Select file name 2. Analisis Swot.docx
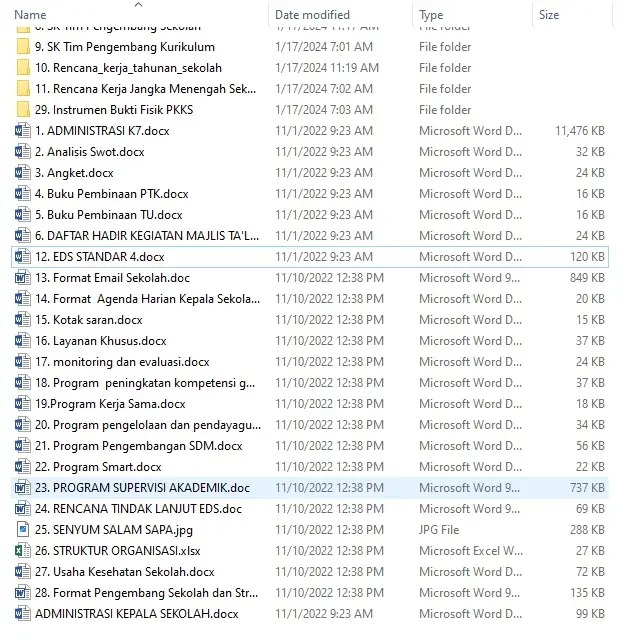 (x=89, y=152)
